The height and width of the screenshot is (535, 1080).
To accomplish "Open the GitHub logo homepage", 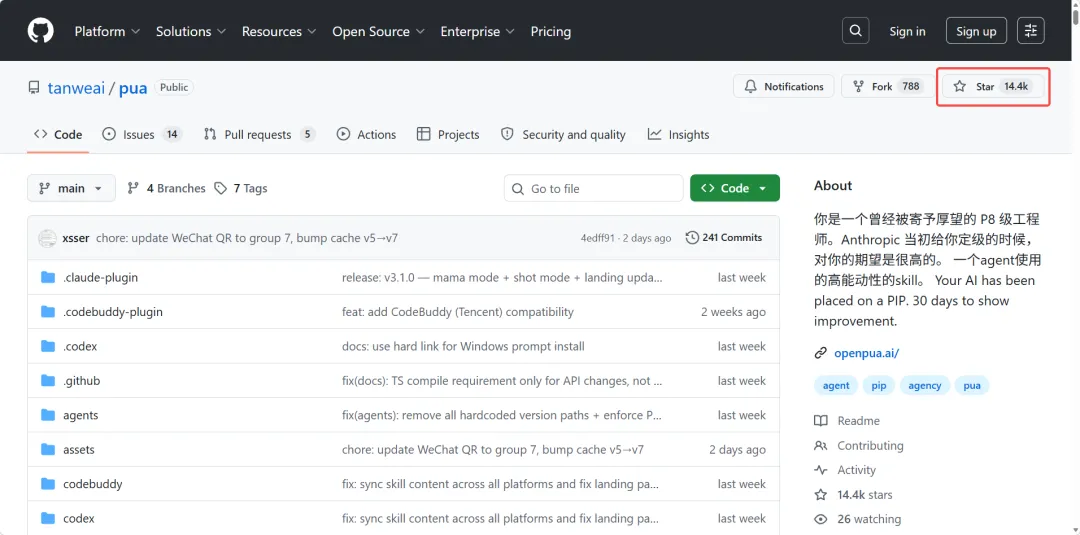I will click(x=41, y=31).
